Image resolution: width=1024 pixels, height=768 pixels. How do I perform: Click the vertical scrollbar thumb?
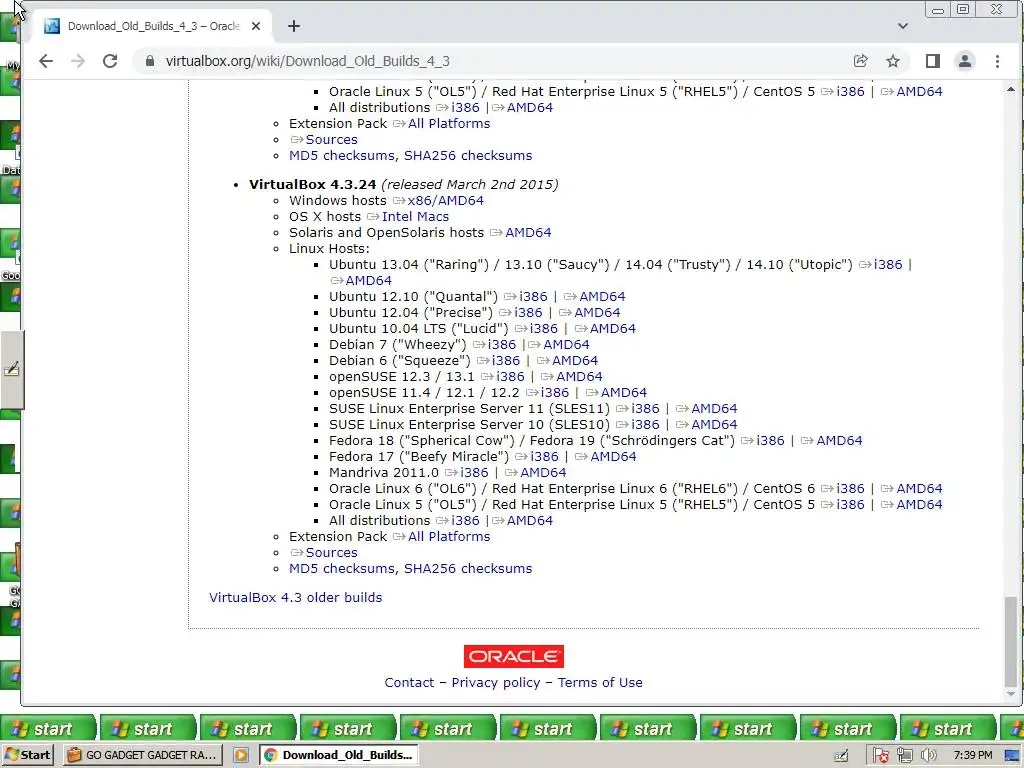1010,640
